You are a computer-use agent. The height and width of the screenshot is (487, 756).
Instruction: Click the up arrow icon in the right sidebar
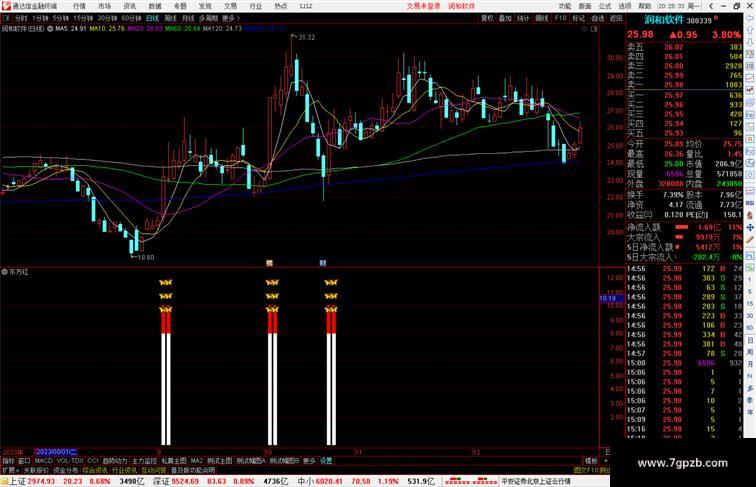click(750, 31)
